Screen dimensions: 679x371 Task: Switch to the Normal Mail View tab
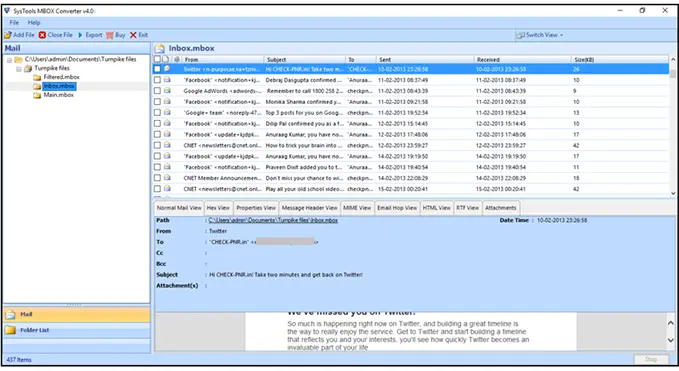point(179,208)
